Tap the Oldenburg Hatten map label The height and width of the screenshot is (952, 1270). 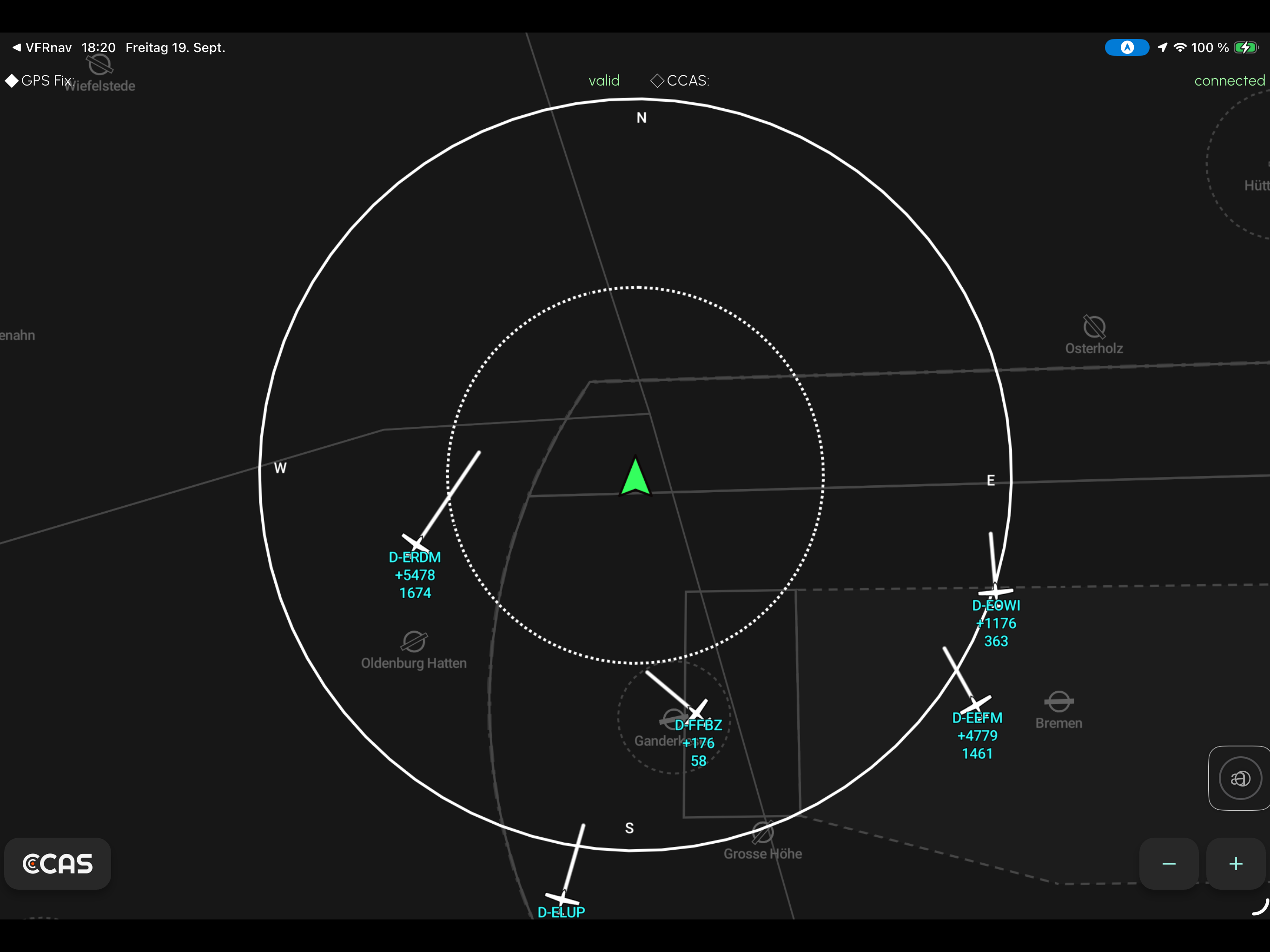click(x=413, y=663)
